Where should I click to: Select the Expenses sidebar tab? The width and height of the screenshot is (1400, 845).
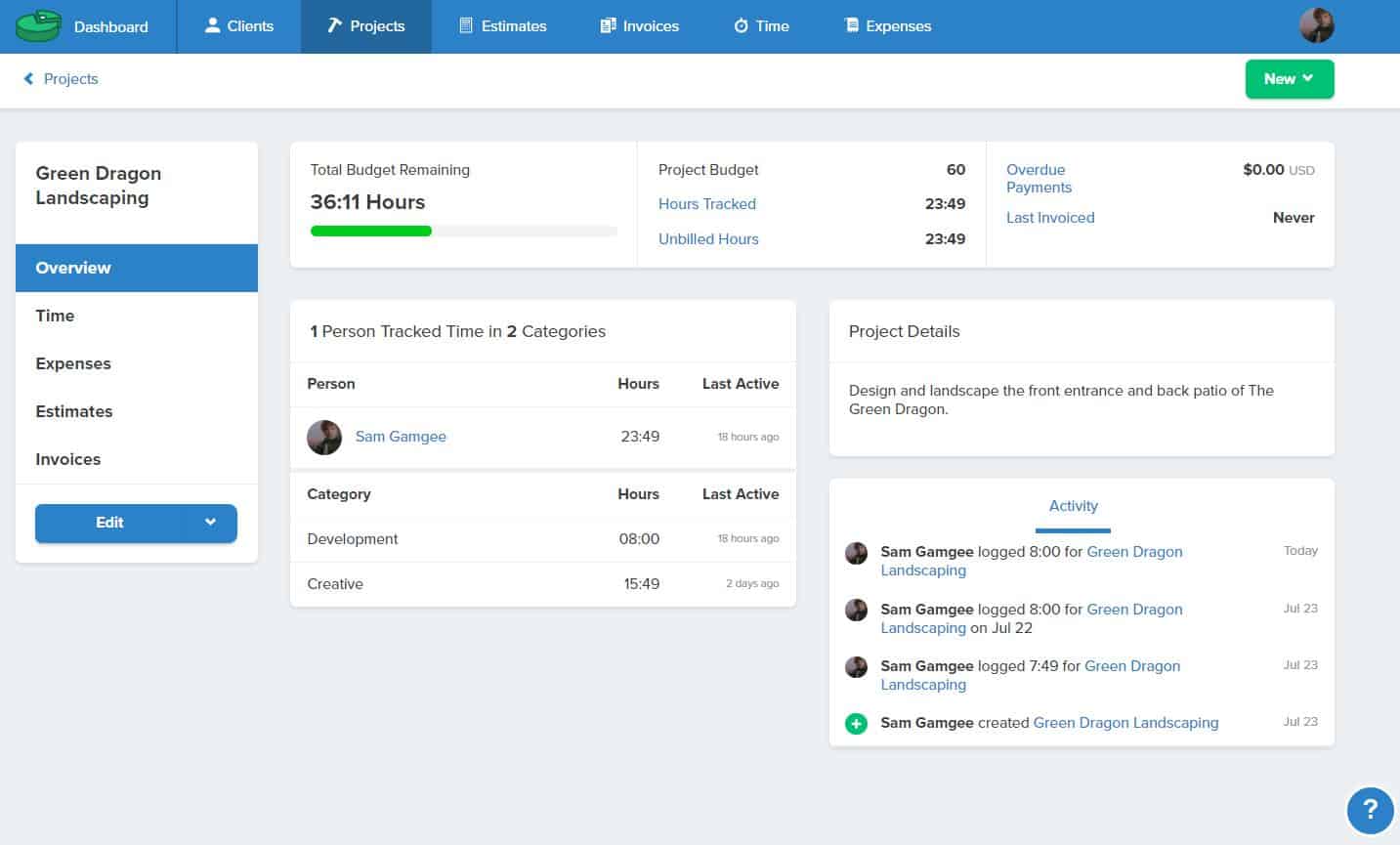click(137, 363)
